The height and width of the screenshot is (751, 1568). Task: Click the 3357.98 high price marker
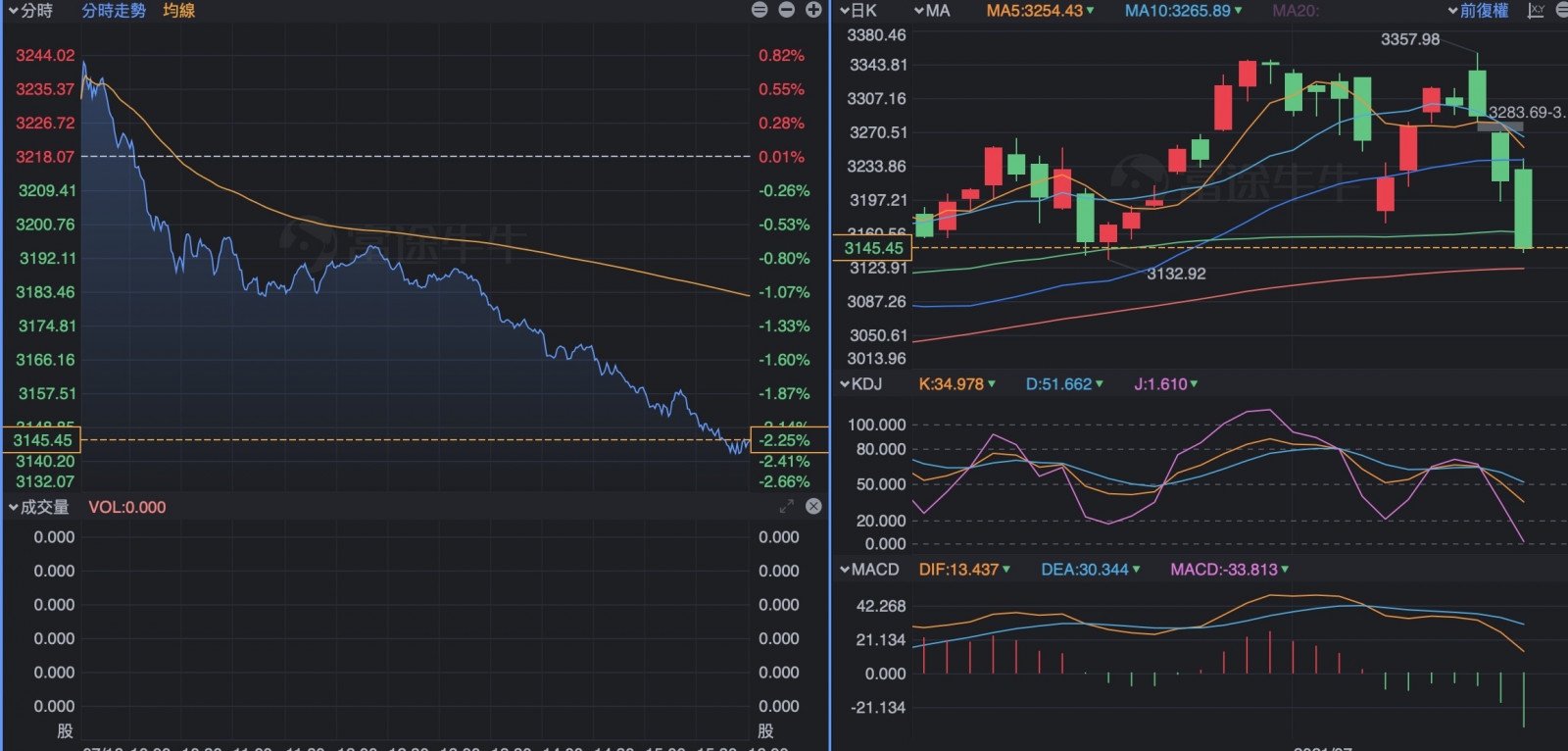tap(1409, 40)
